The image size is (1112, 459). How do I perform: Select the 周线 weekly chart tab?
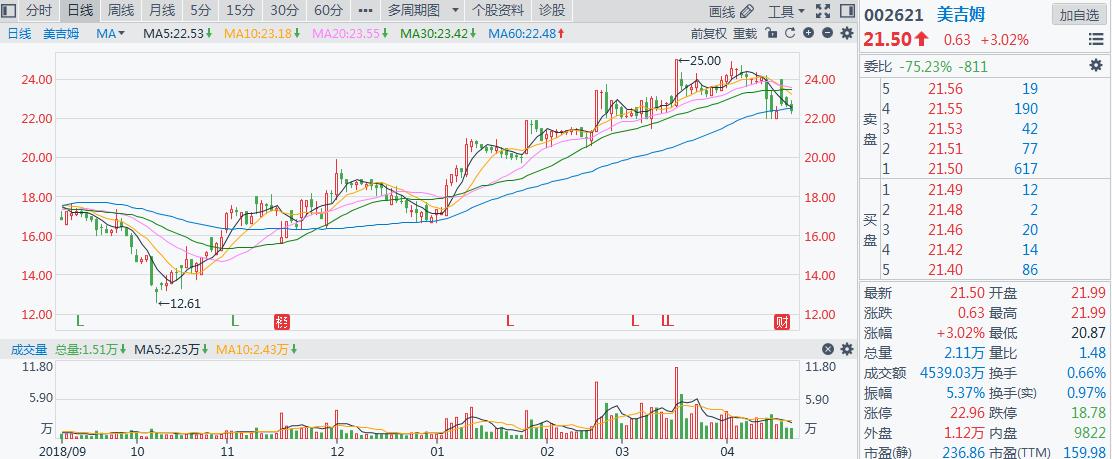[120, 11]
